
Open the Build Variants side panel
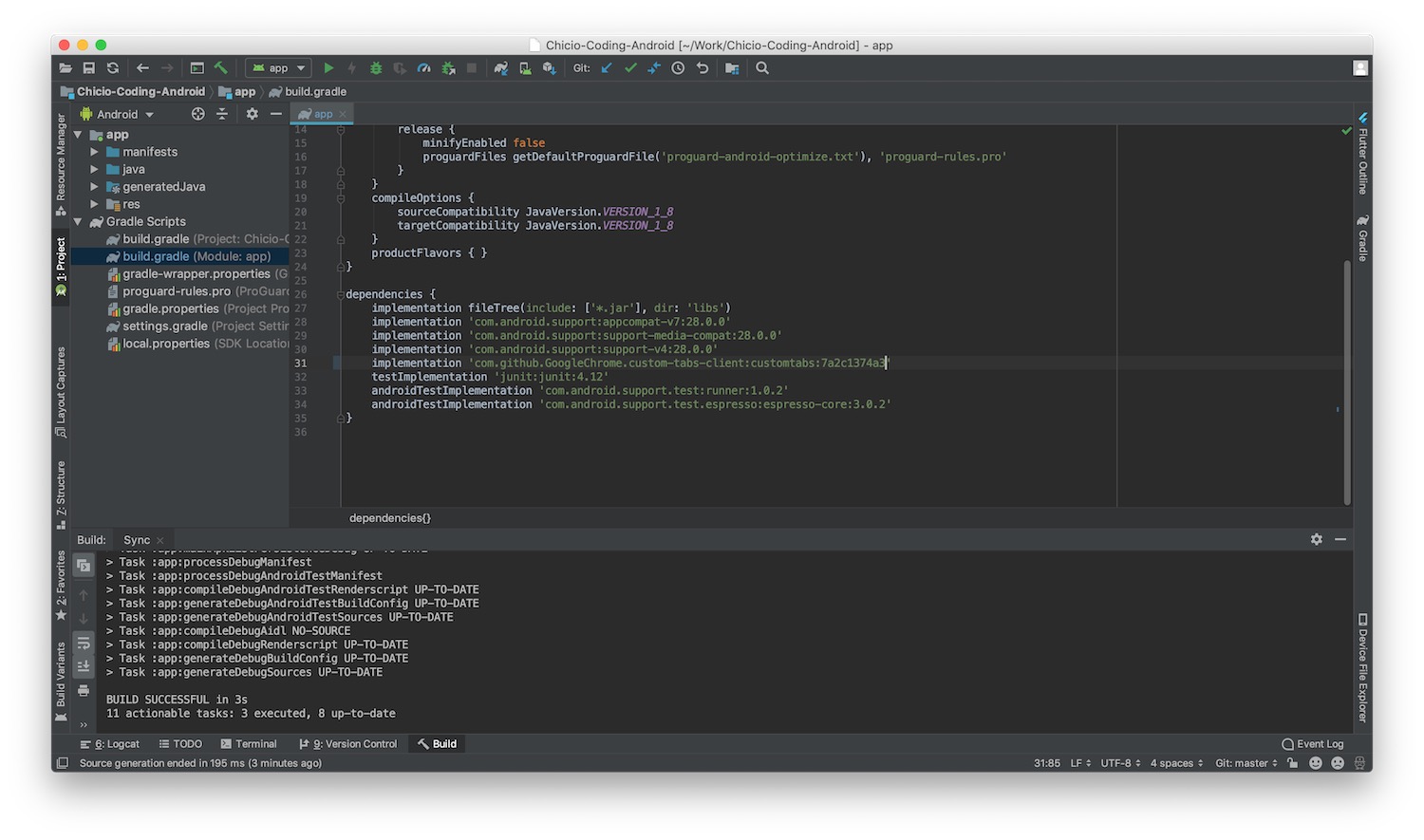(x=61, y=681)
